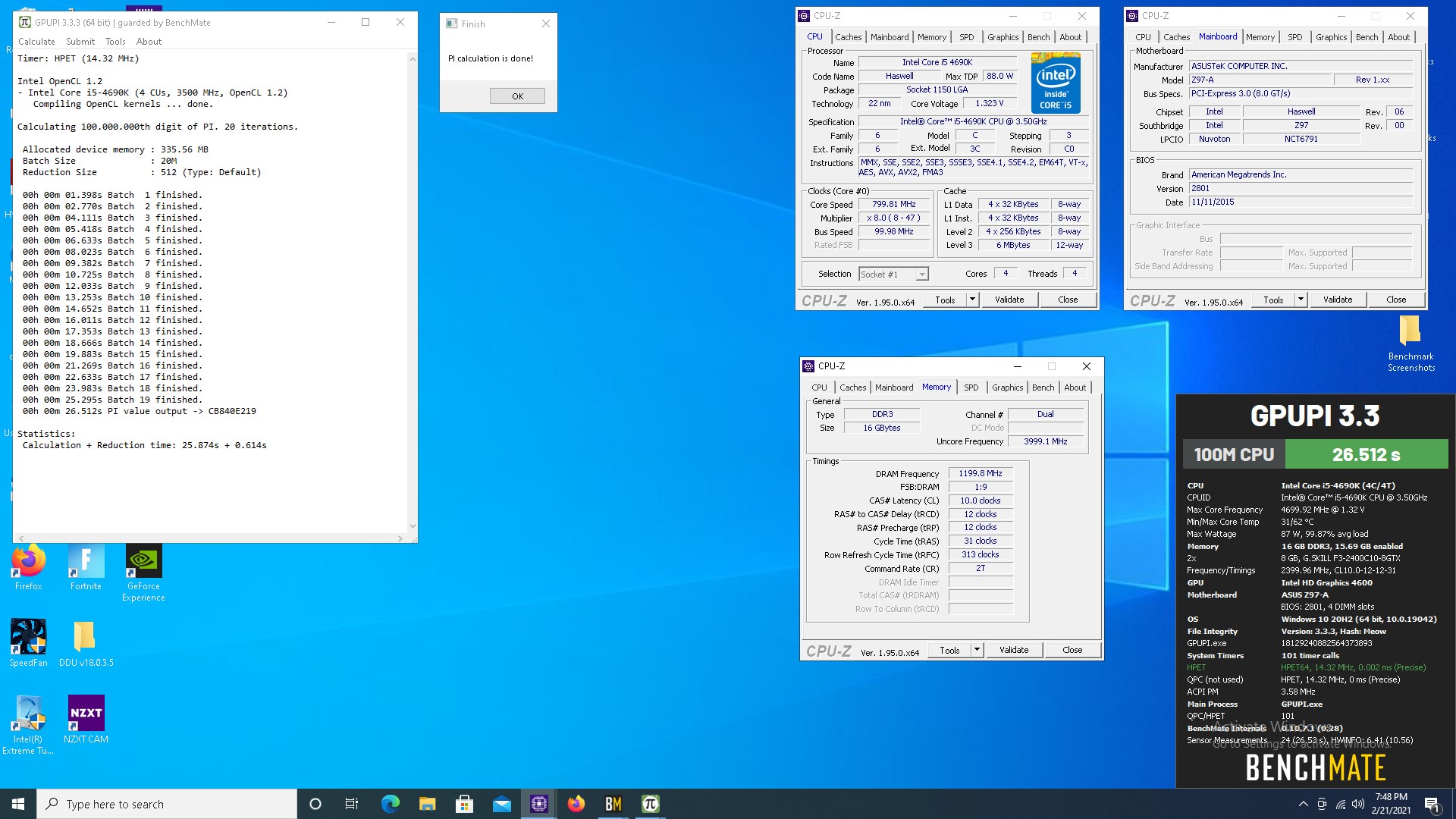Click the Windows Start button
Image resolution: width=1456 pixels, height=819 pixels.
point(18,804)
